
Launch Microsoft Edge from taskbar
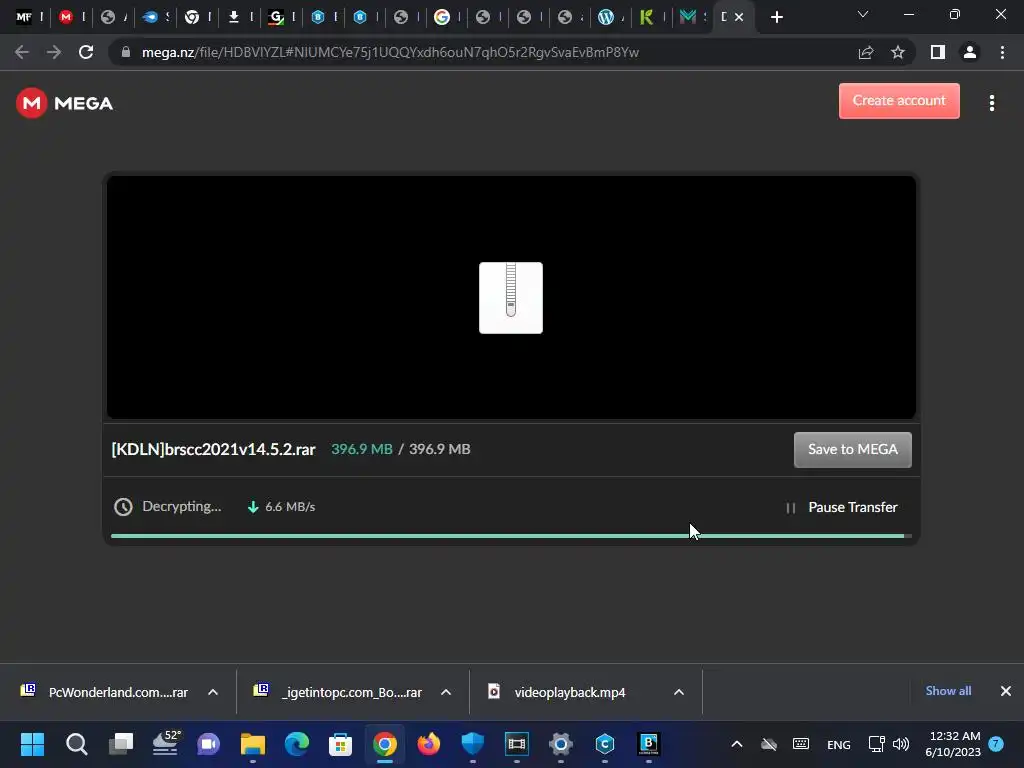tap(296, 744)
